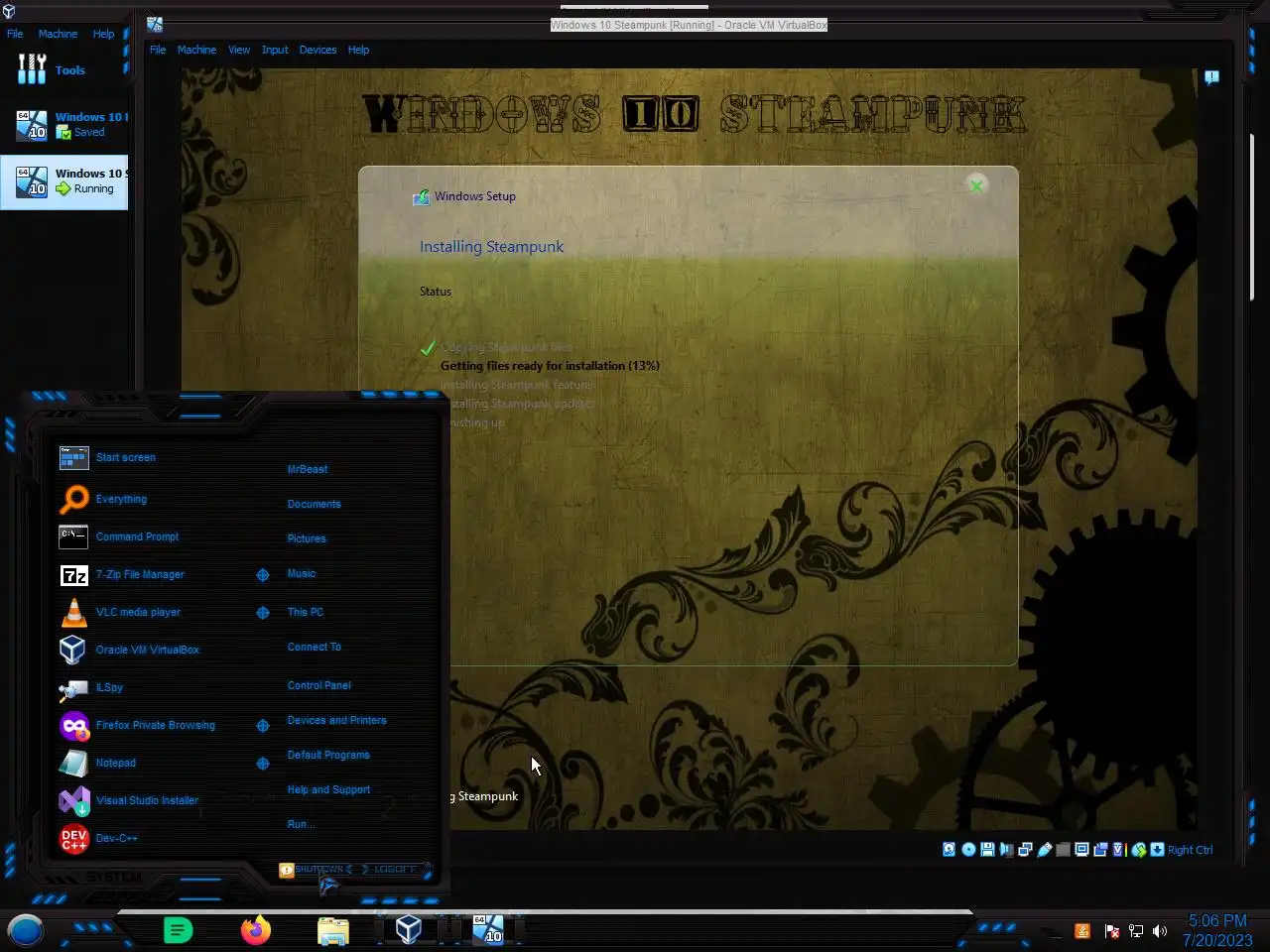The width and height of the screenshot is (1270, 952).
Task: Open MrBeast user folder link
Action: pyautogui.click(x=308, y=469)
